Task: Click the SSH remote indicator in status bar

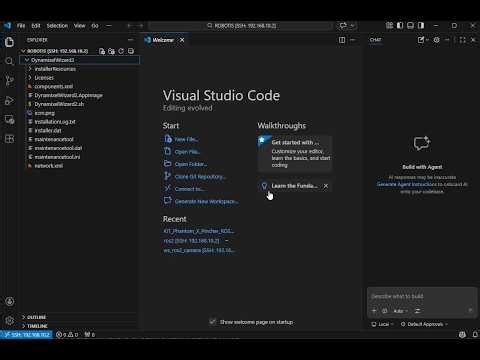Action: [x=26, y=334]
